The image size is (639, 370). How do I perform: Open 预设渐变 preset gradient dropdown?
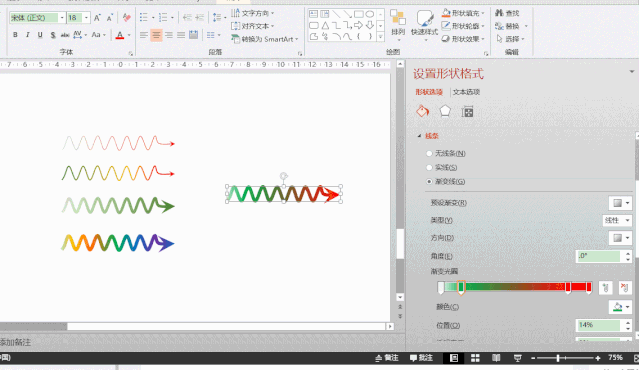click(620, 203)
